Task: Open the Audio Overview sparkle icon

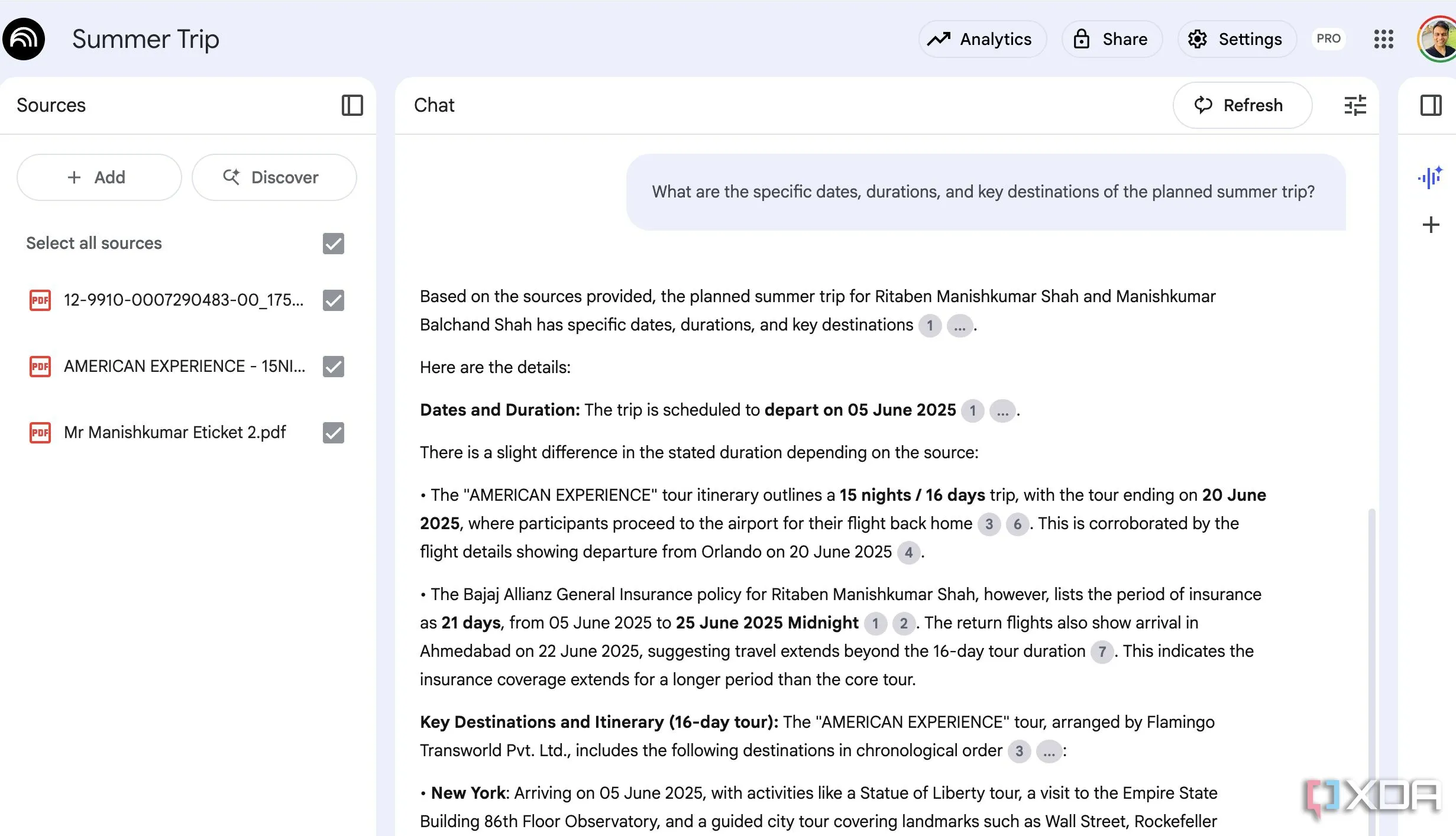Action: [1431, 177]
